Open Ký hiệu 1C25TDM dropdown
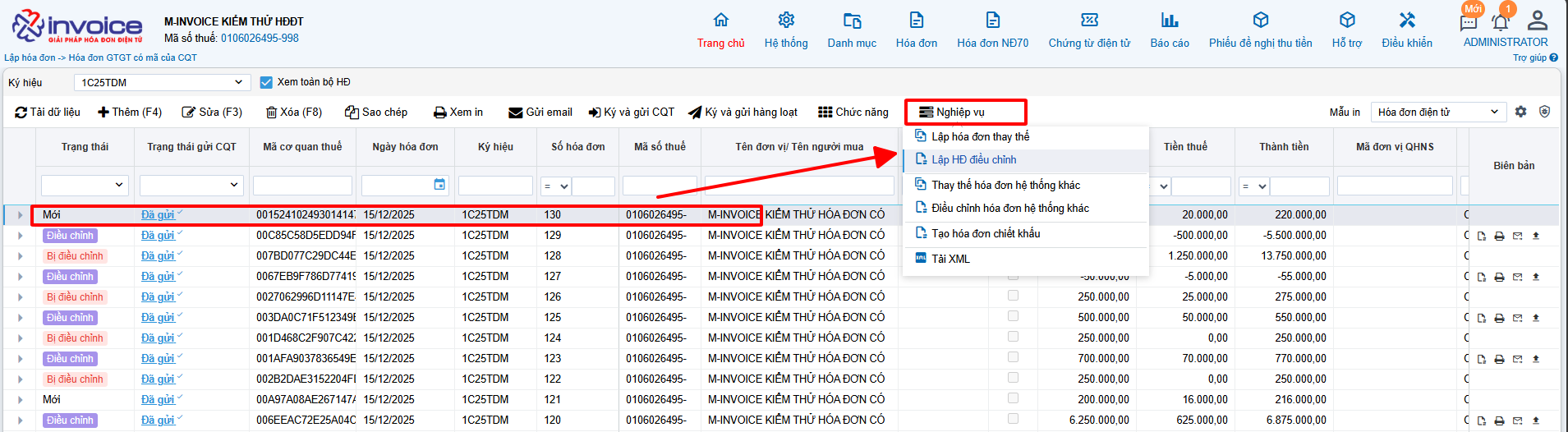 [162, 82]
